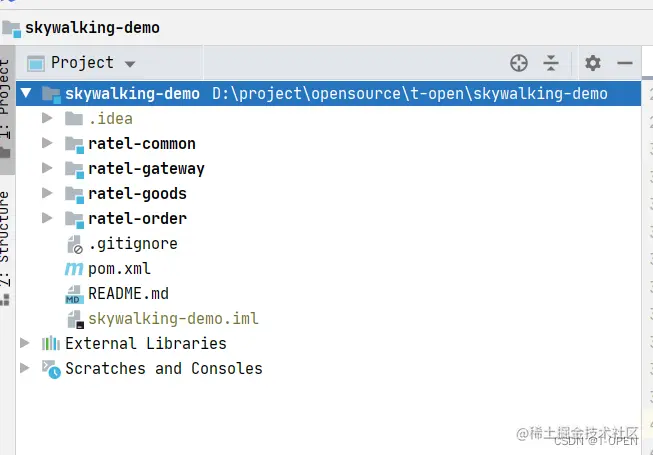Screen dimensions: 653x455
Task: Click the ratel-common module icon
Action: click(75, 144)
